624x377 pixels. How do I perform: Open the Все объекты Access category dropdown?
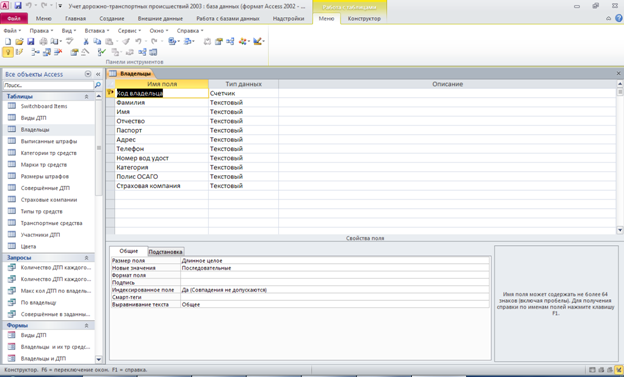click(88, 74)
